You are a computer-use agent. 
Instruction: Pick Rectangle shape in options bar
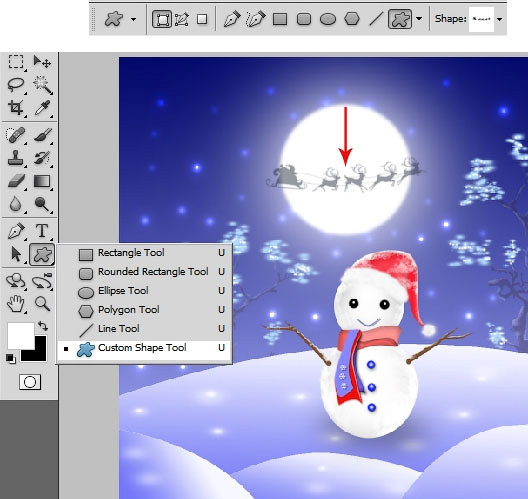point(280,19)
